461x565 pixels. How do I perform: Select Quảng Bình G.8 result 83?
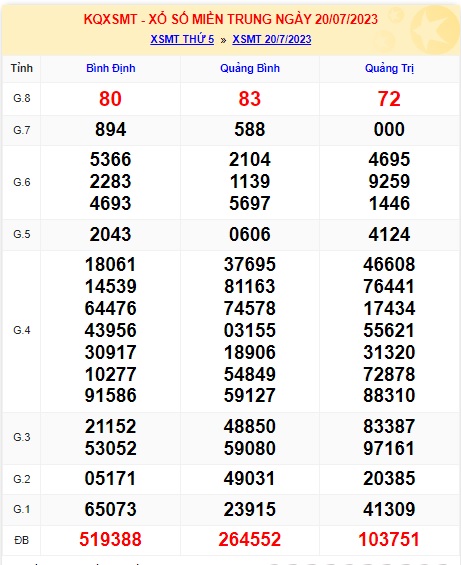(249, 99)
